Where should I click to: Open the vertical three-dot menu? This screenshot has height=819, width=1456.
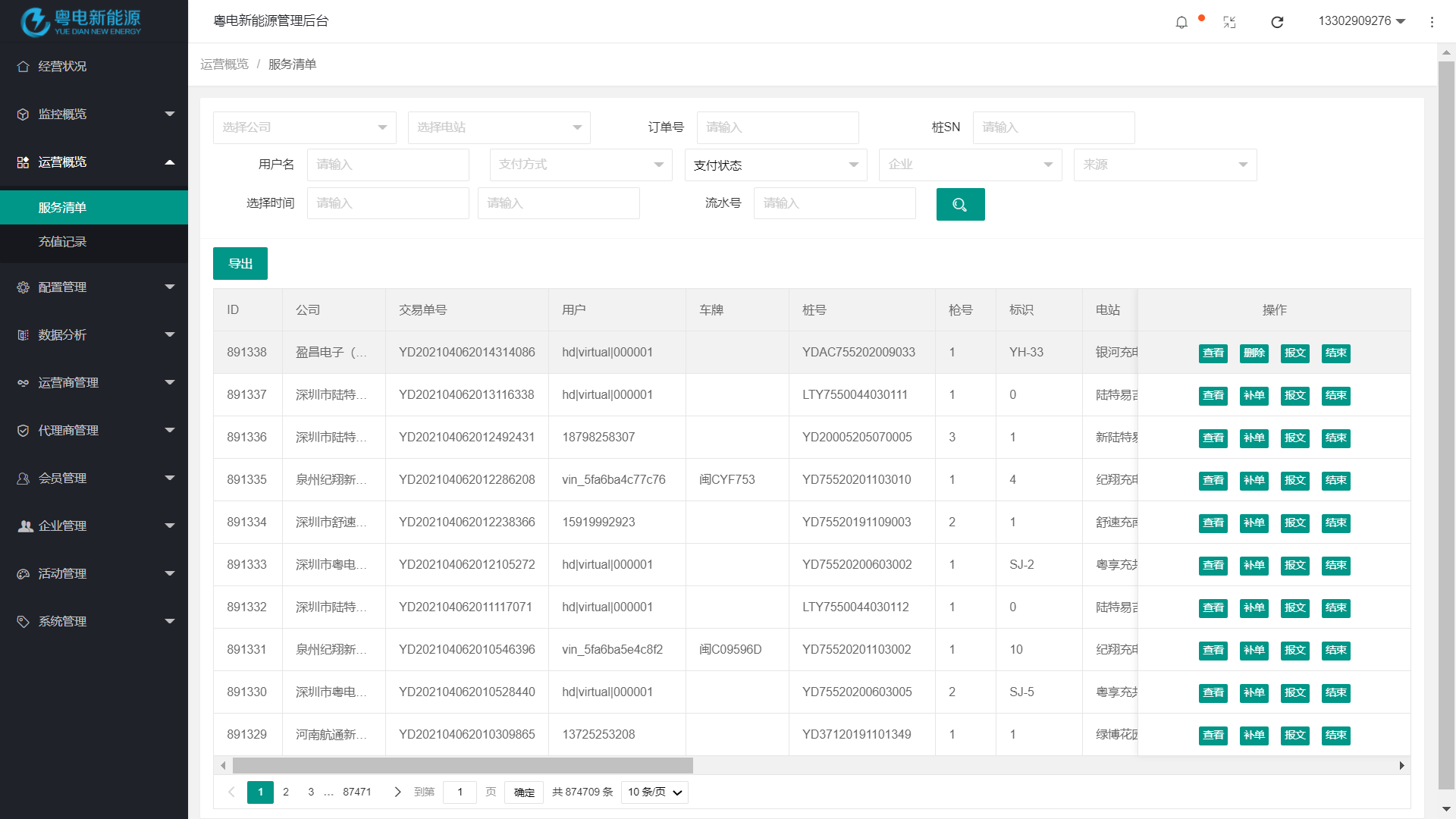click(1432, 22)
